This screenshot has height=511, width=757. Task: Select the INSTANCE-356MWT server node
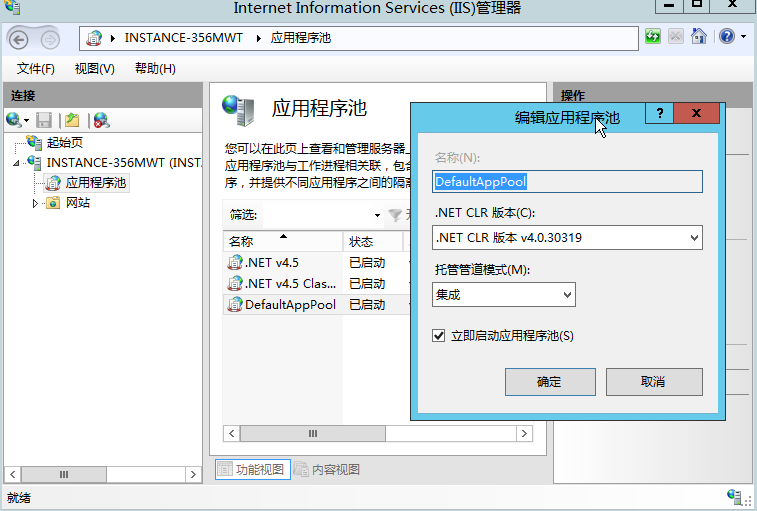[124, 163]
